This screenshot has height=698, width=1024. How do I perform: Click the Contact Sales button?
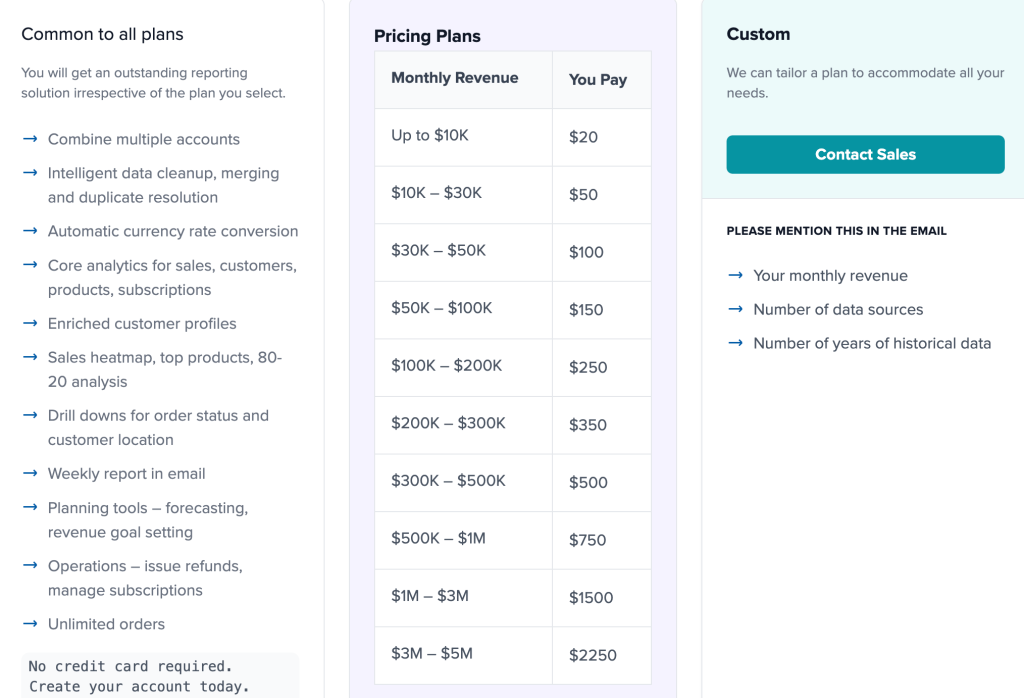(x=865, y=155)
